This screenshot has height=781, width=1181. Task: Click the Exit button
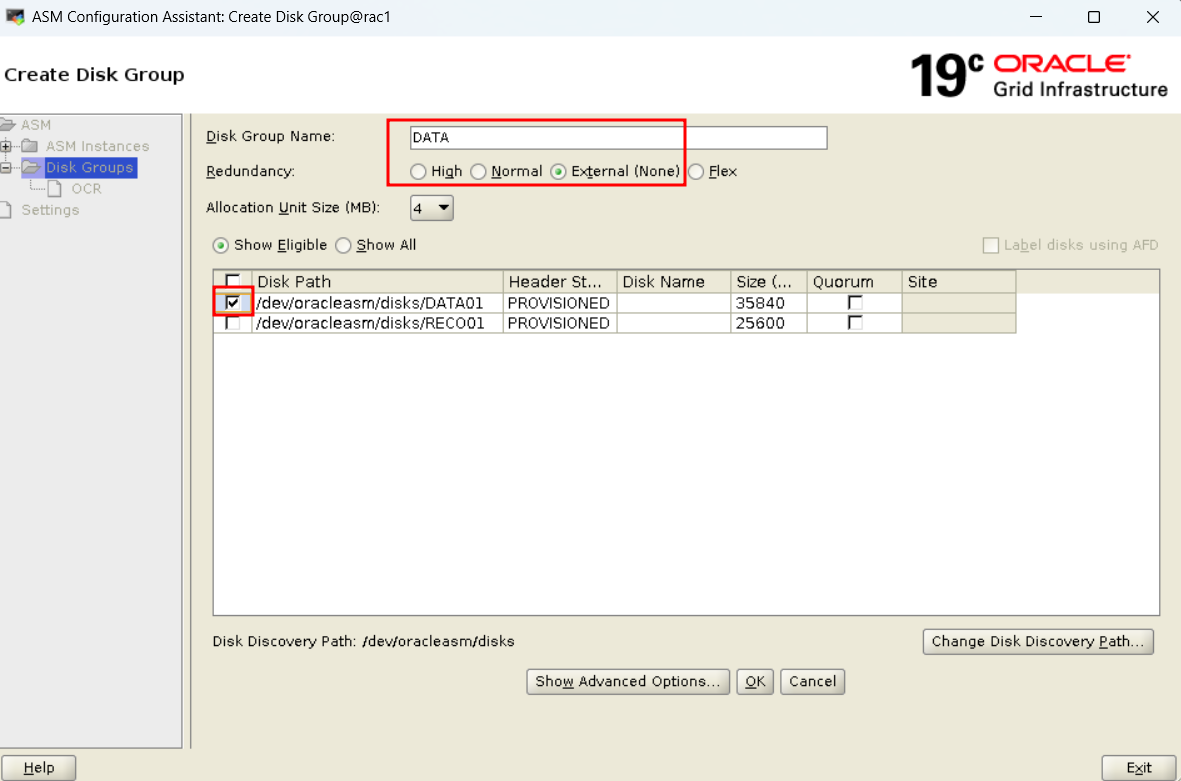(x=1138, y=767)
